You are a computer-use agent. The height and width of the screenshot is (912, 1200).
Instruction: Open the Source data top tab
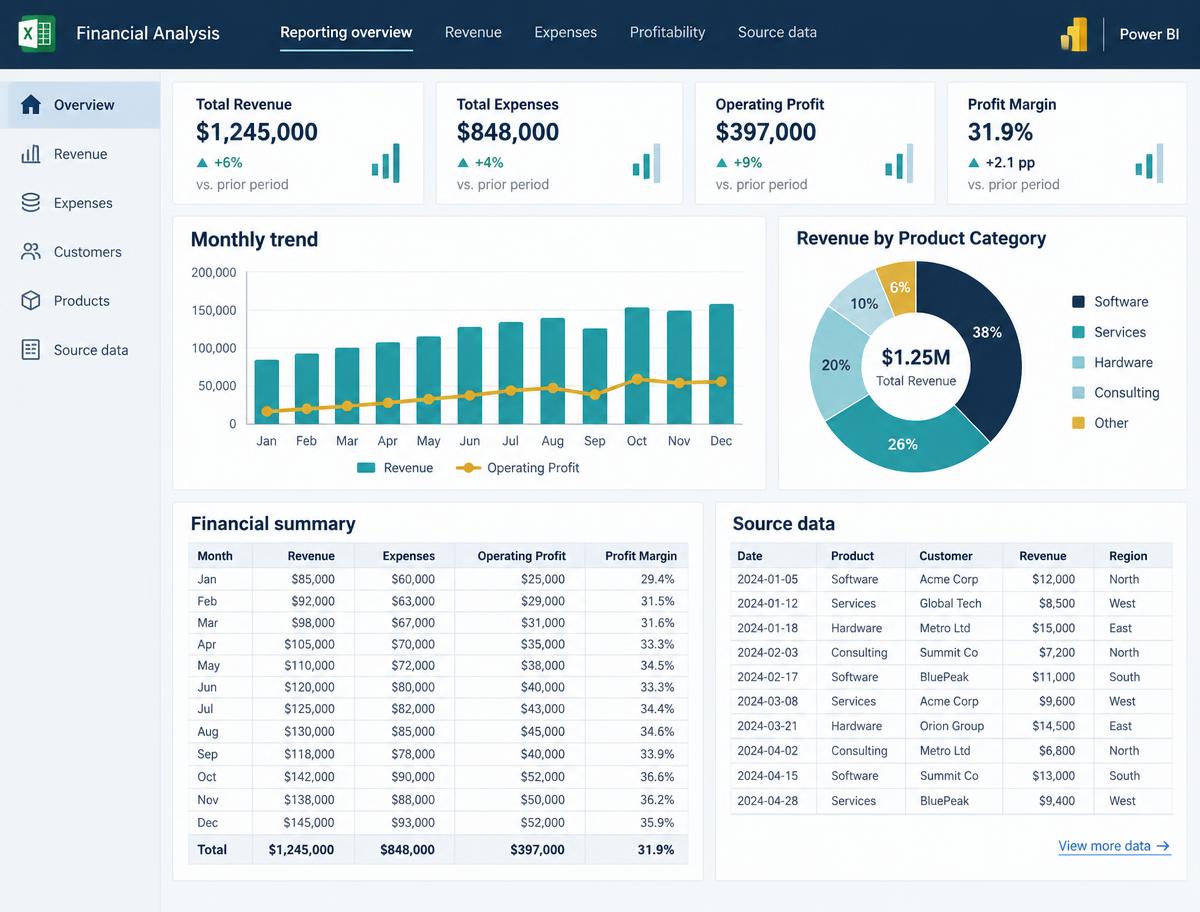(x=777, y=32)
